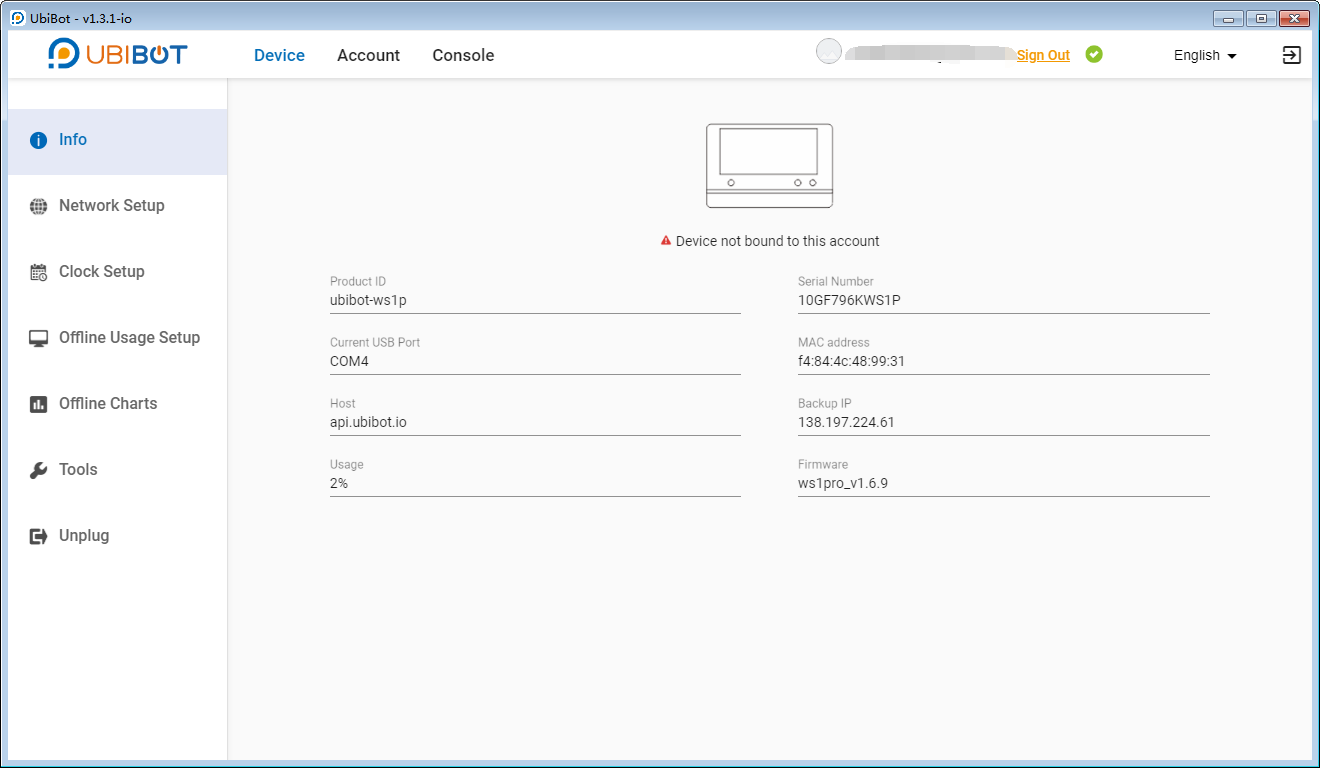Click the MAC address f4:84:4c:48:99:31
Image resolution: width=1320 pixels, height=768 pixels.
[x=1004, y=361]
